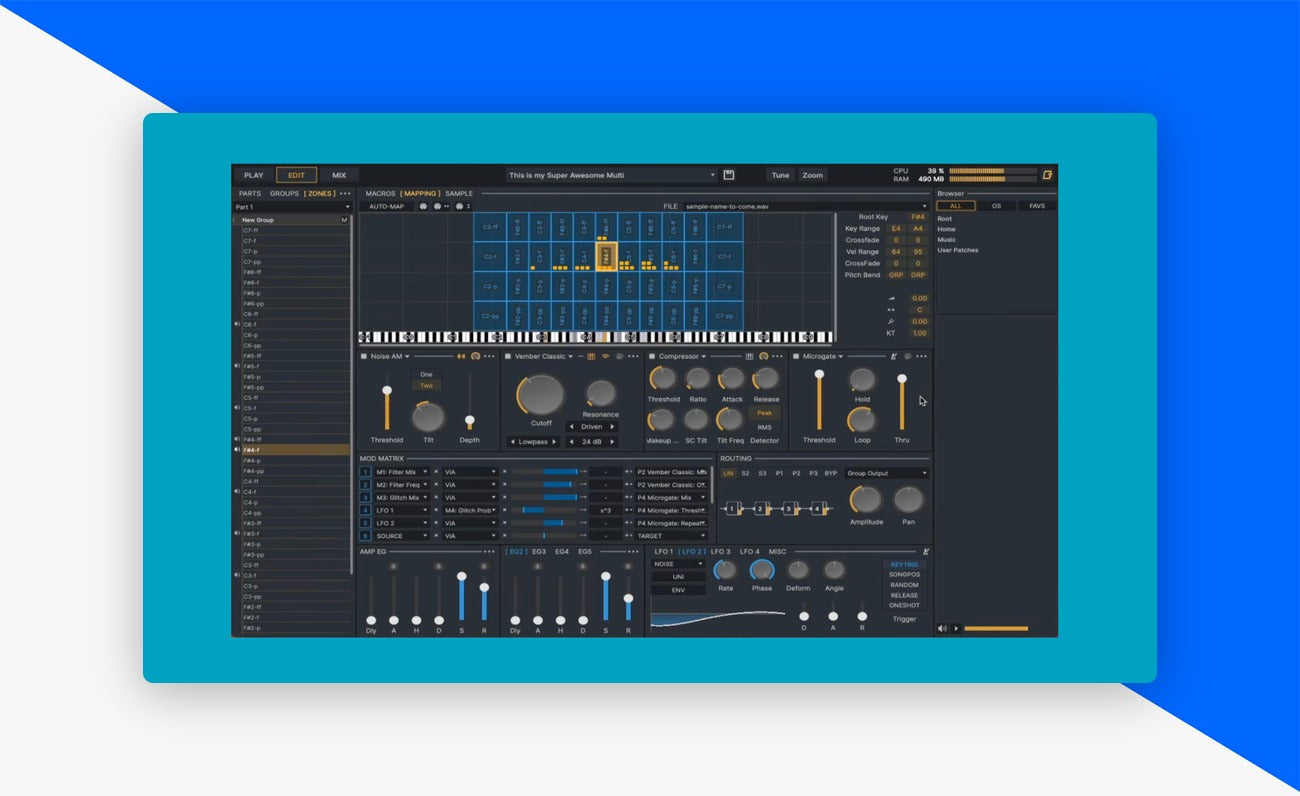
Task: Click the orange grid icon in Vember Classic header
Action: pos(591,356)
